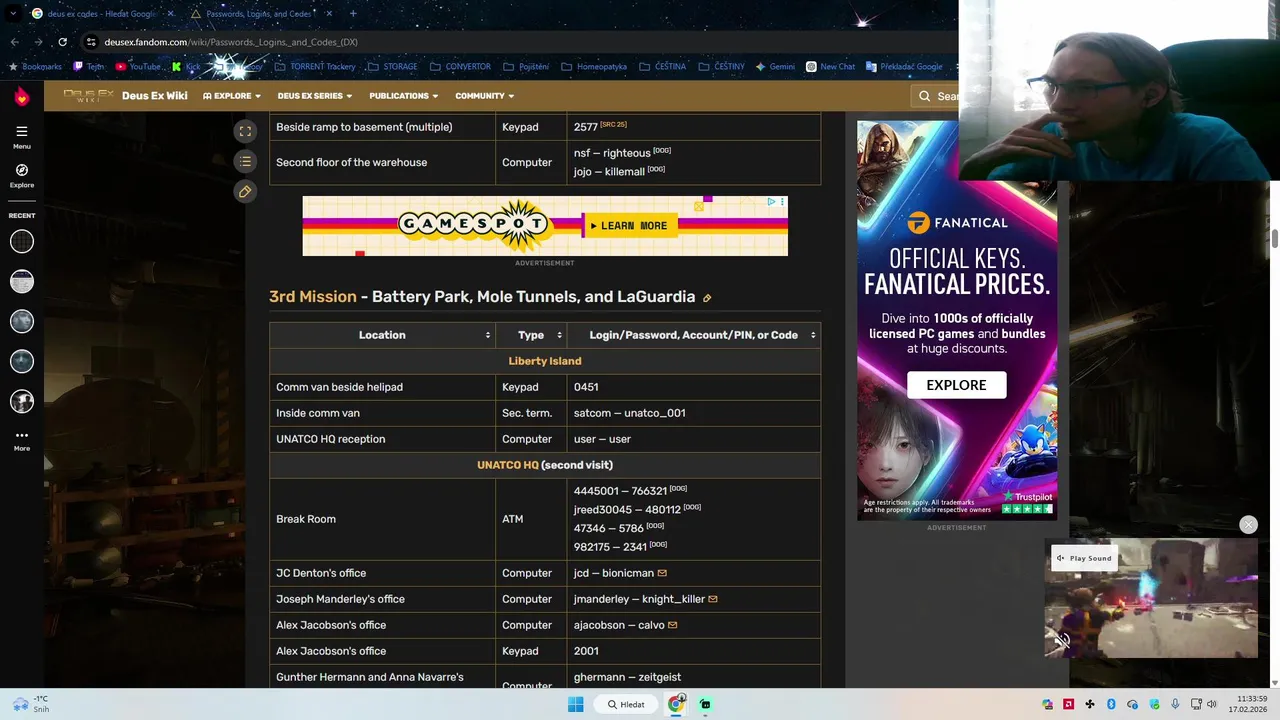
Task: Switch to deus ex codes Google tab
Action: (x=102, y=14)
